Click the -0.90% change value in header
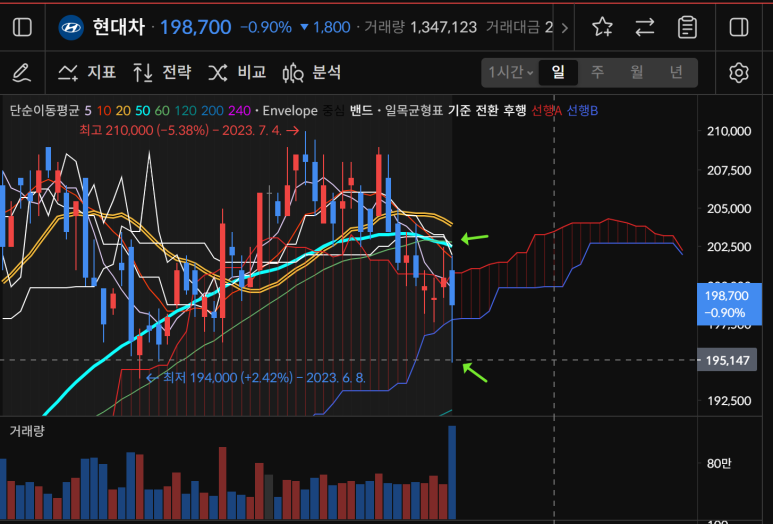This screenshot has width=773, height=524. coord(266,27)
